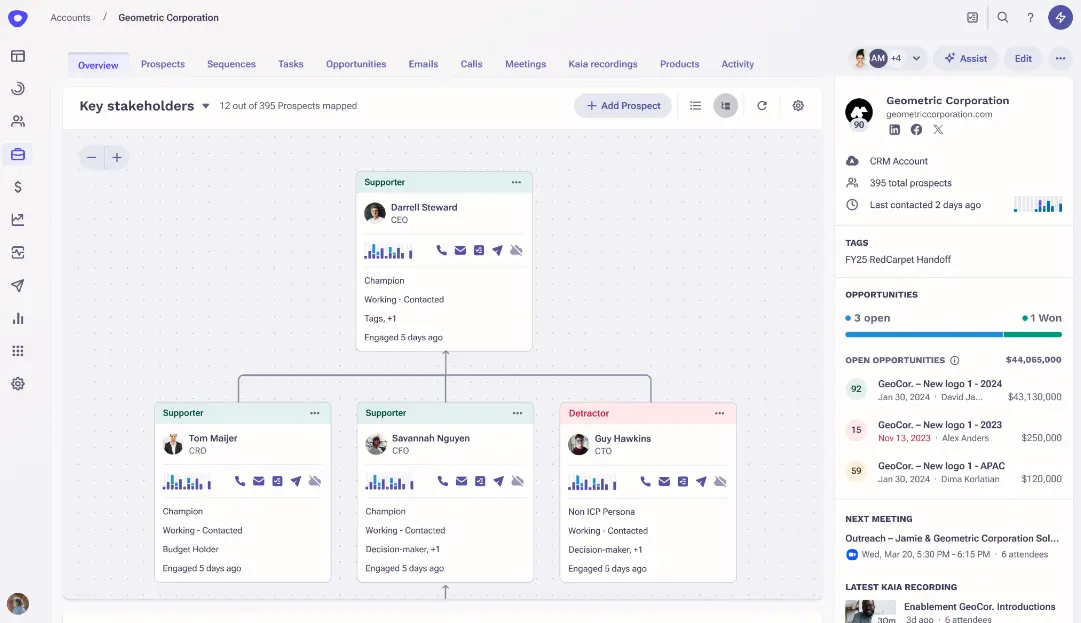Switch stakeholders view to list mode

(x=695, y=105)
